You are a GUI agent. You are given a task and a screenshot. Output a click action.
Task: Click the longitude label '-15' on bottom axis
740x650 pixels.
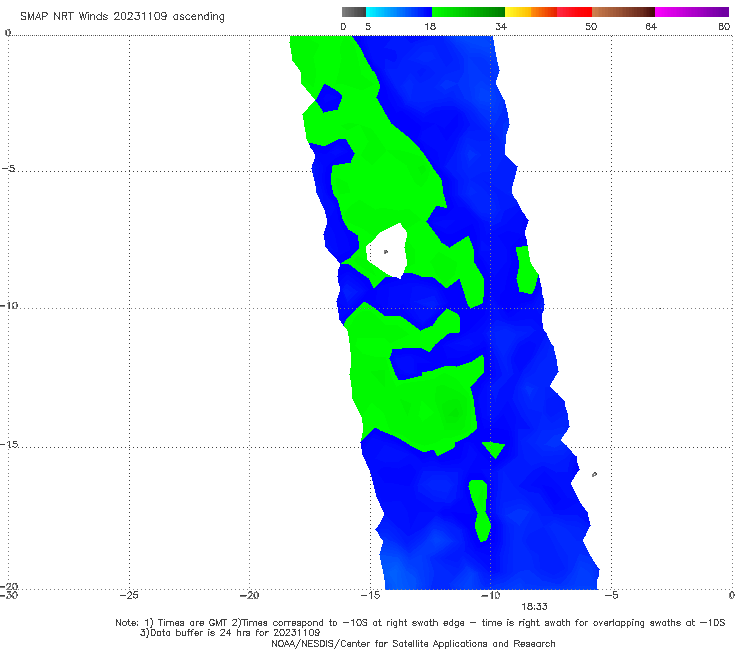point(370,595)
